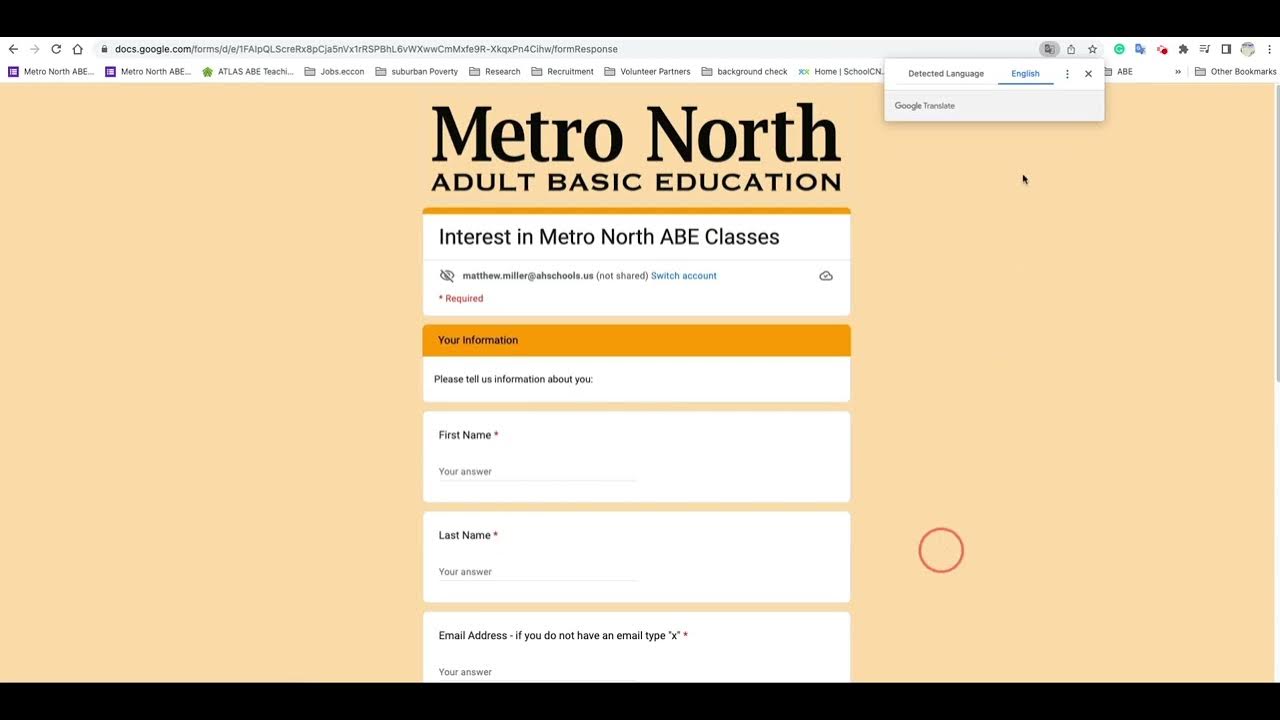Click the Google Translate icon in address bar
Image resolution: width=1280 pixels, height=720 pixels.
pyautogui.click(x=1049, y=49)
